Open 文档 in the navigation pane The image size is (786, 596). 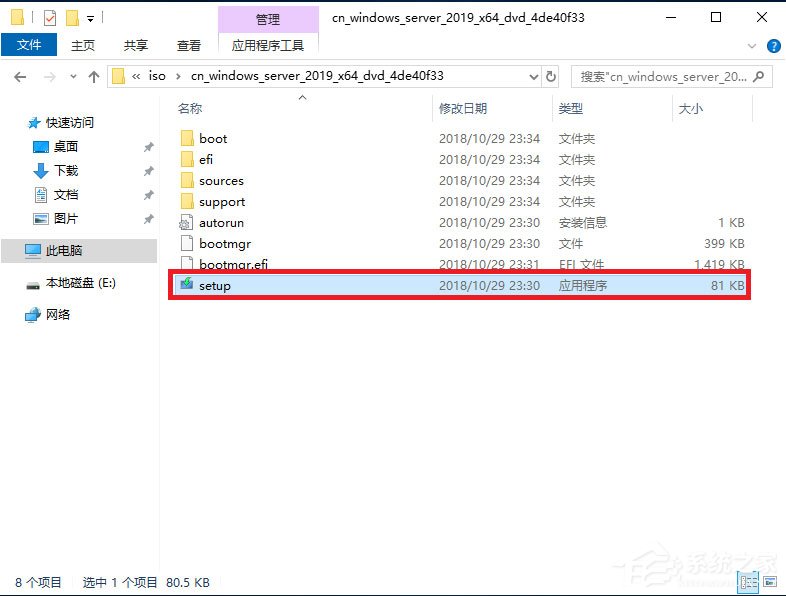66,195
